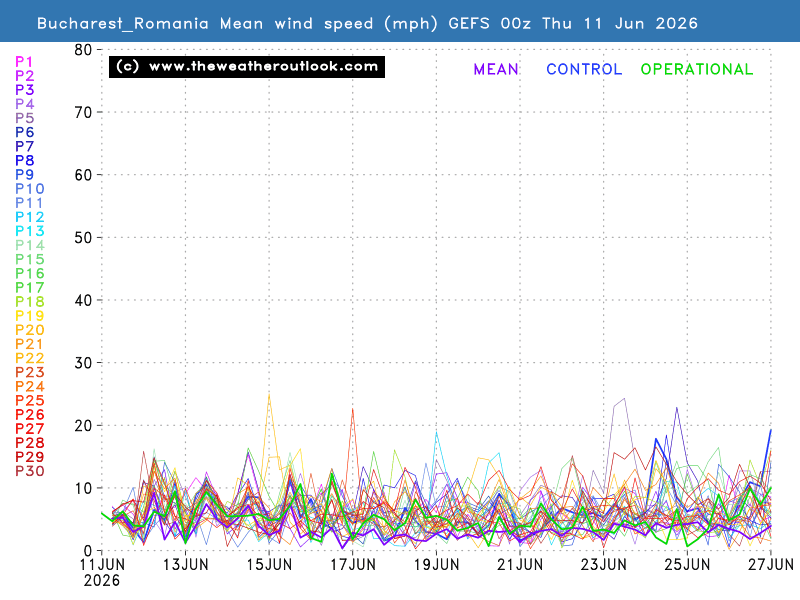
Task: Click the purple peak after 23JUN
Action: tap(624, 399)
